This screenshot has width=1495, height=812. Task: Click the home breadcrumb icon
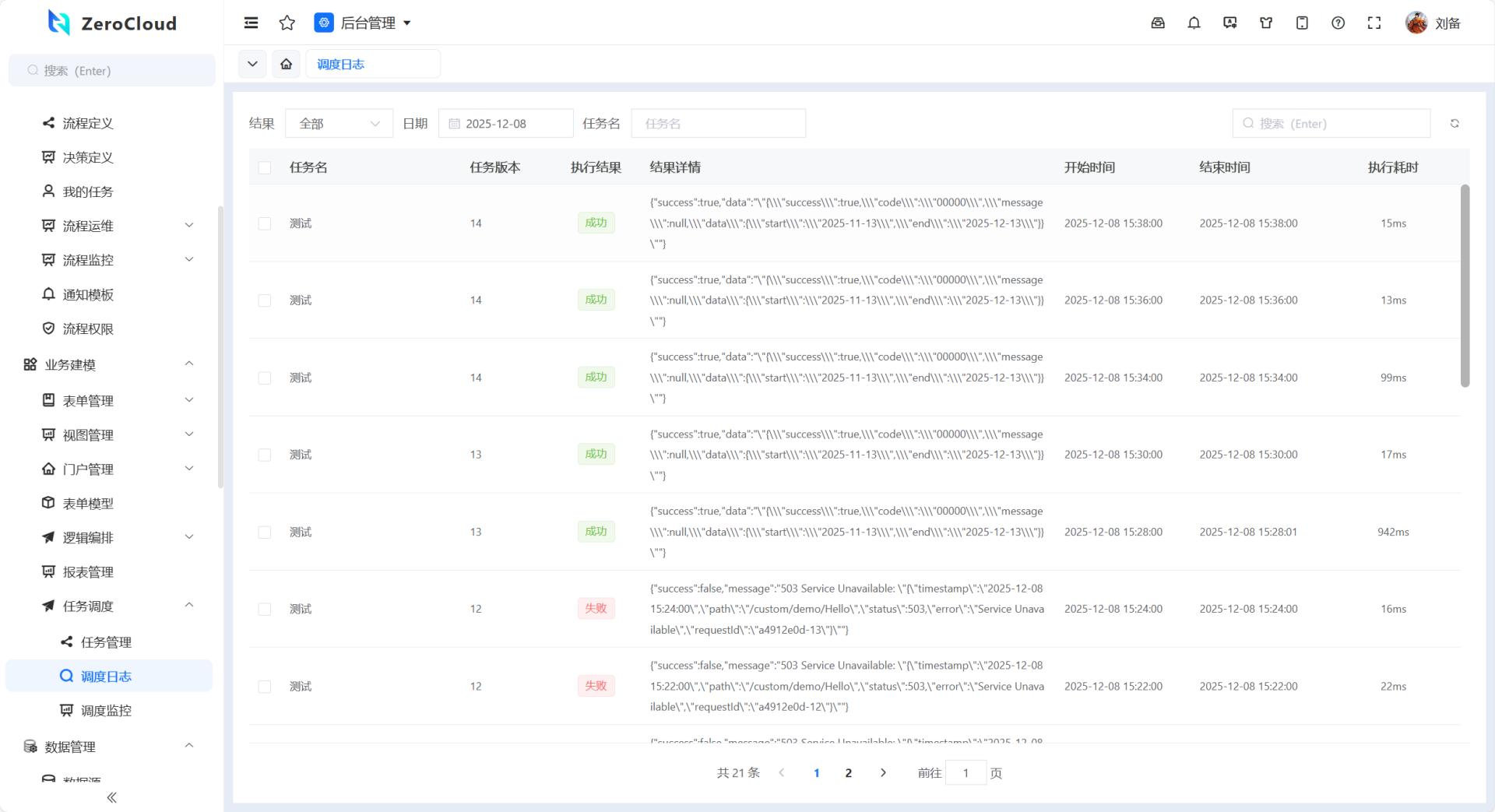click(x=287, y=64)
